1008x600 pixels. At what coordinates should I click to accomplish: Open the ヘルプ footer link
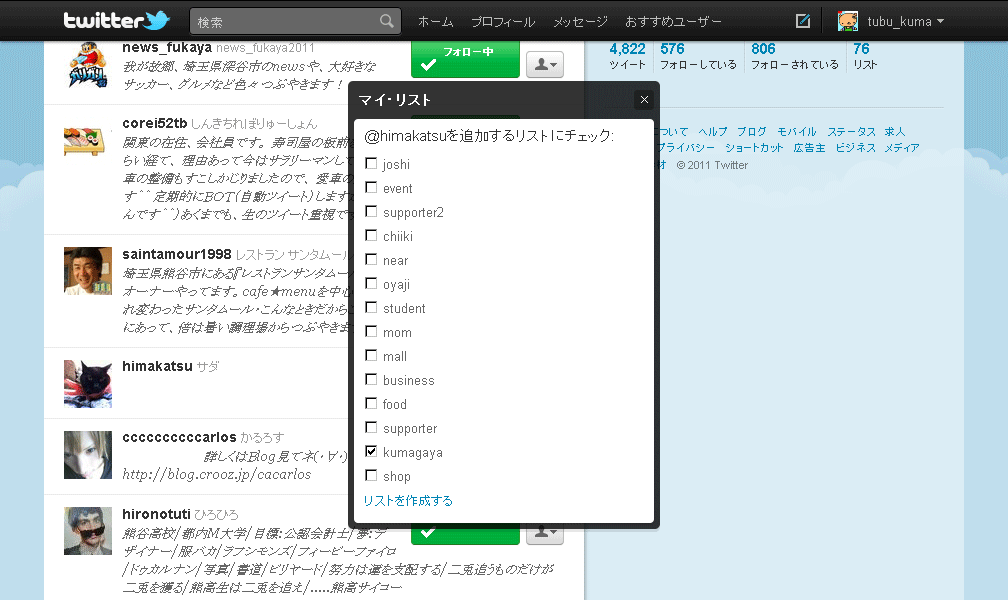713,131
